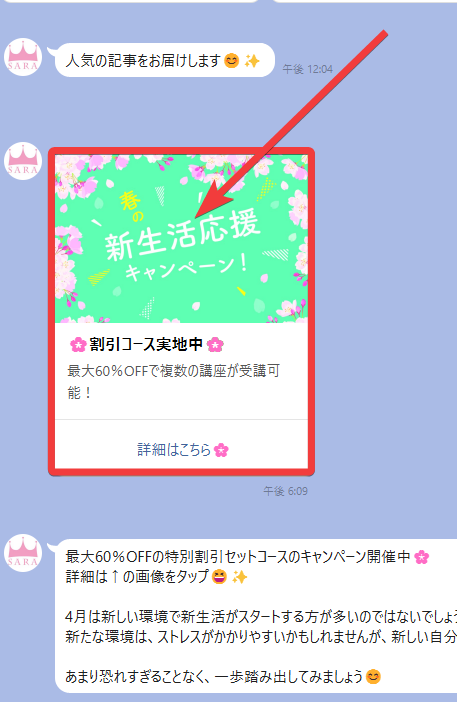Open the 新生活応援 campaign banner image
This screenshot has width=457, height=702.
(x=181, y=238)
